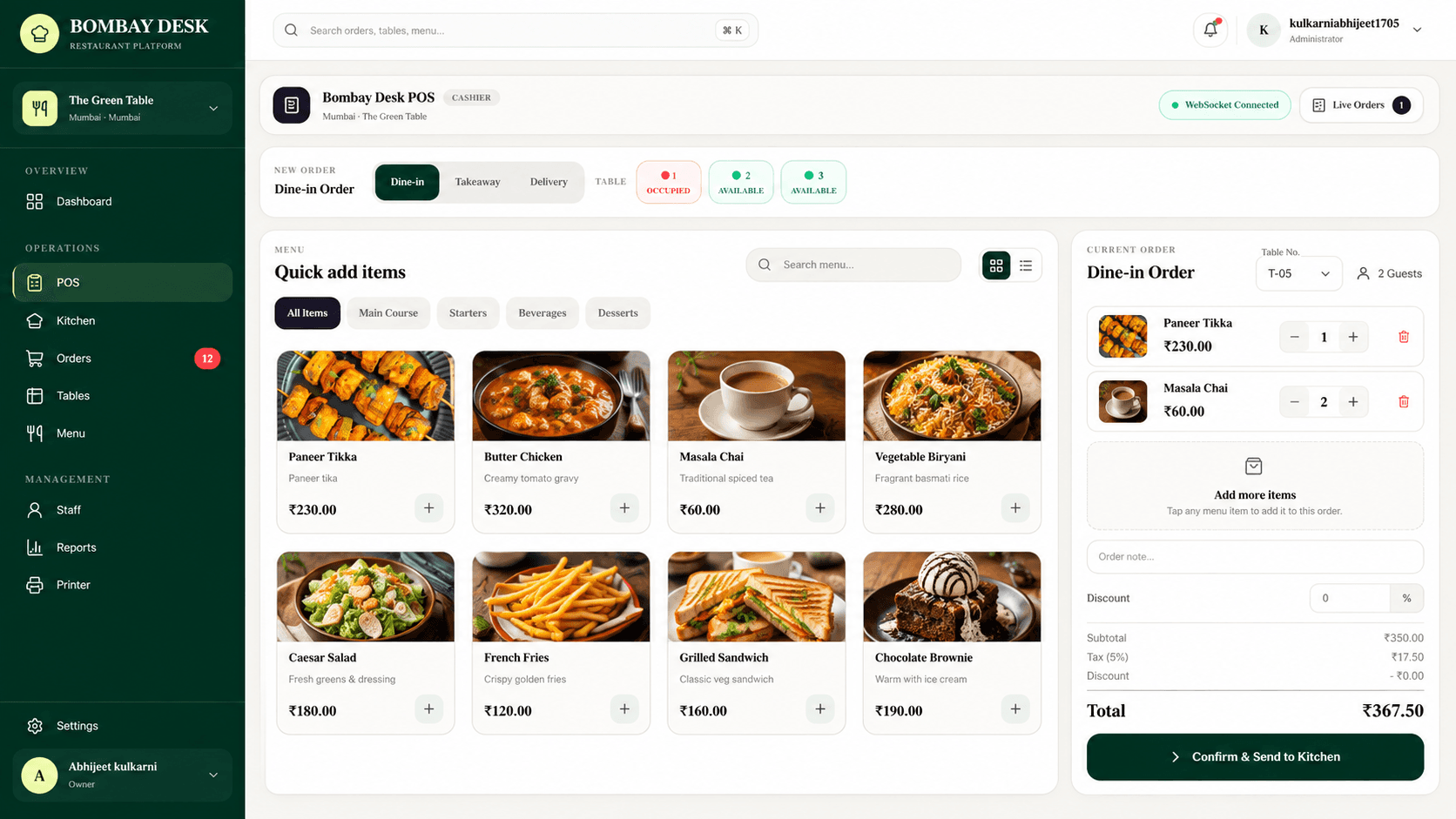Viewport: 1456px width, 819px height.
Task: Confirm and send order to kitchen
Action: click(1255, 757)
